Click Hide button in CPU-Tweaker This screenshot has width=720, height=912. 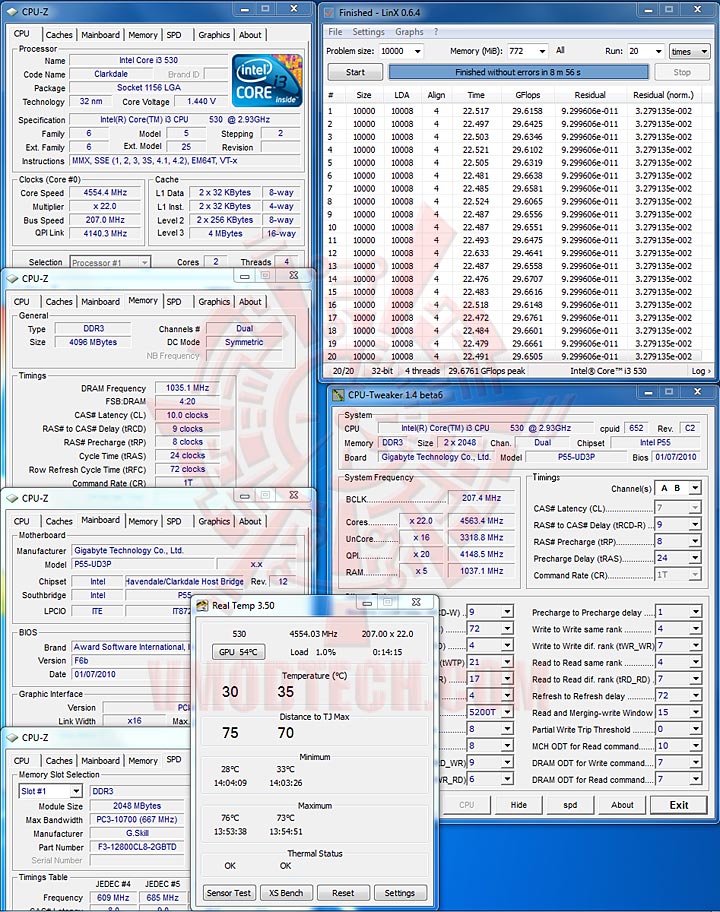[x=518, y=805]
